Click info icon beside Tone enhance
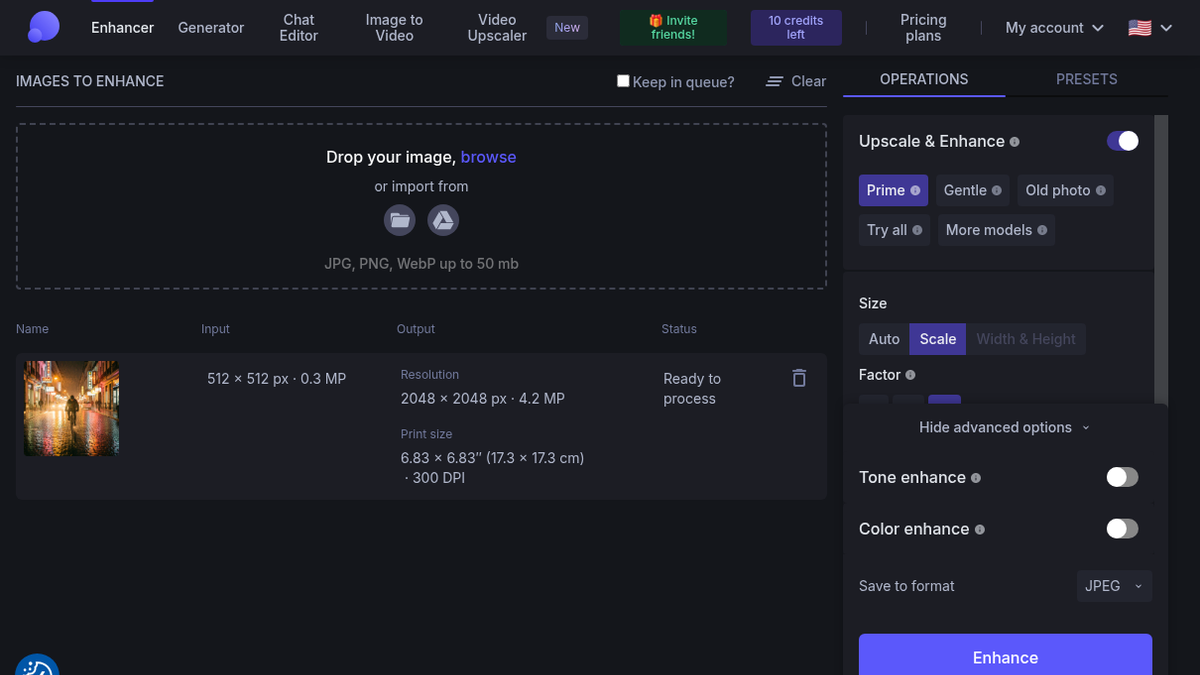Image resolution: width=1200 pixels, height=675 pixels. pos(976,478)
